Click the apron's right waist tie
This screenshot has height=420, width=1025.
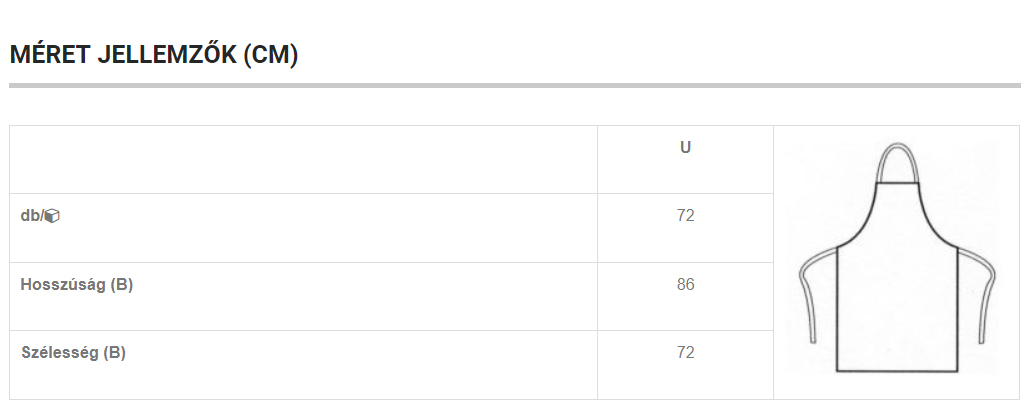click(977, 293)
